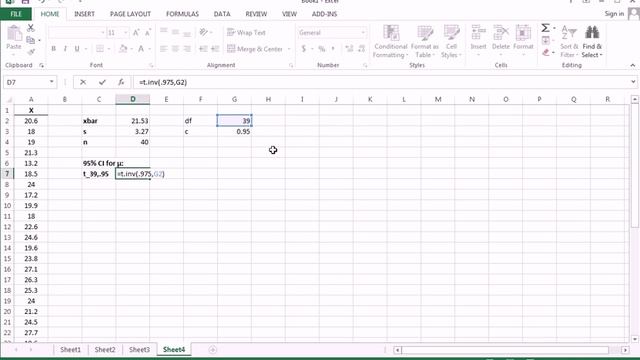Open Find & Select binoculars
640x360 pixels.
click(x=592, y=42)
